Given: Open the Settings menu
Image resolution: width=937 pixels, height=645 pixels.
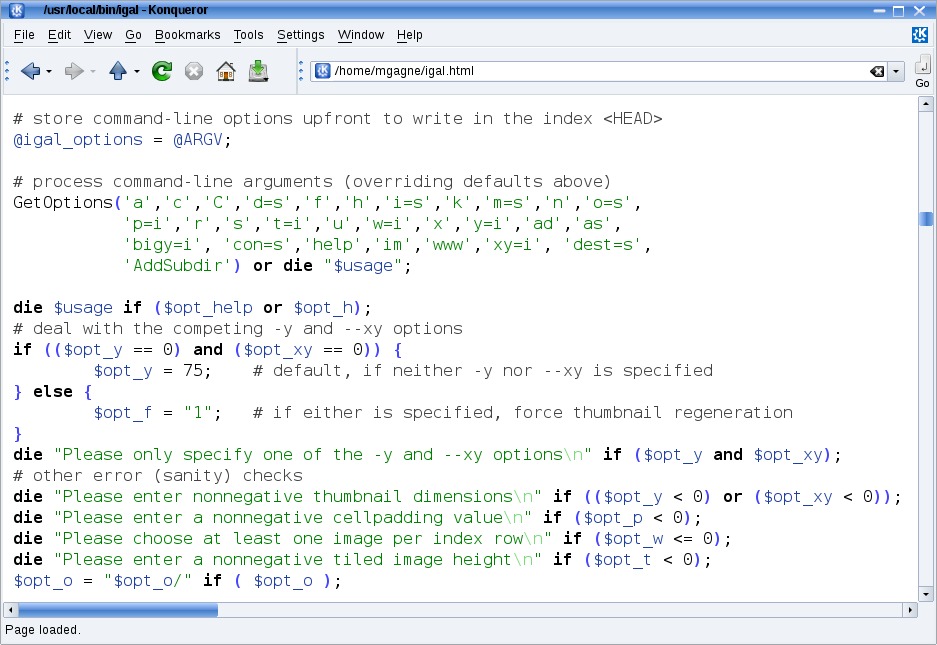Looking at the screenshot, I should coord(301,35).
